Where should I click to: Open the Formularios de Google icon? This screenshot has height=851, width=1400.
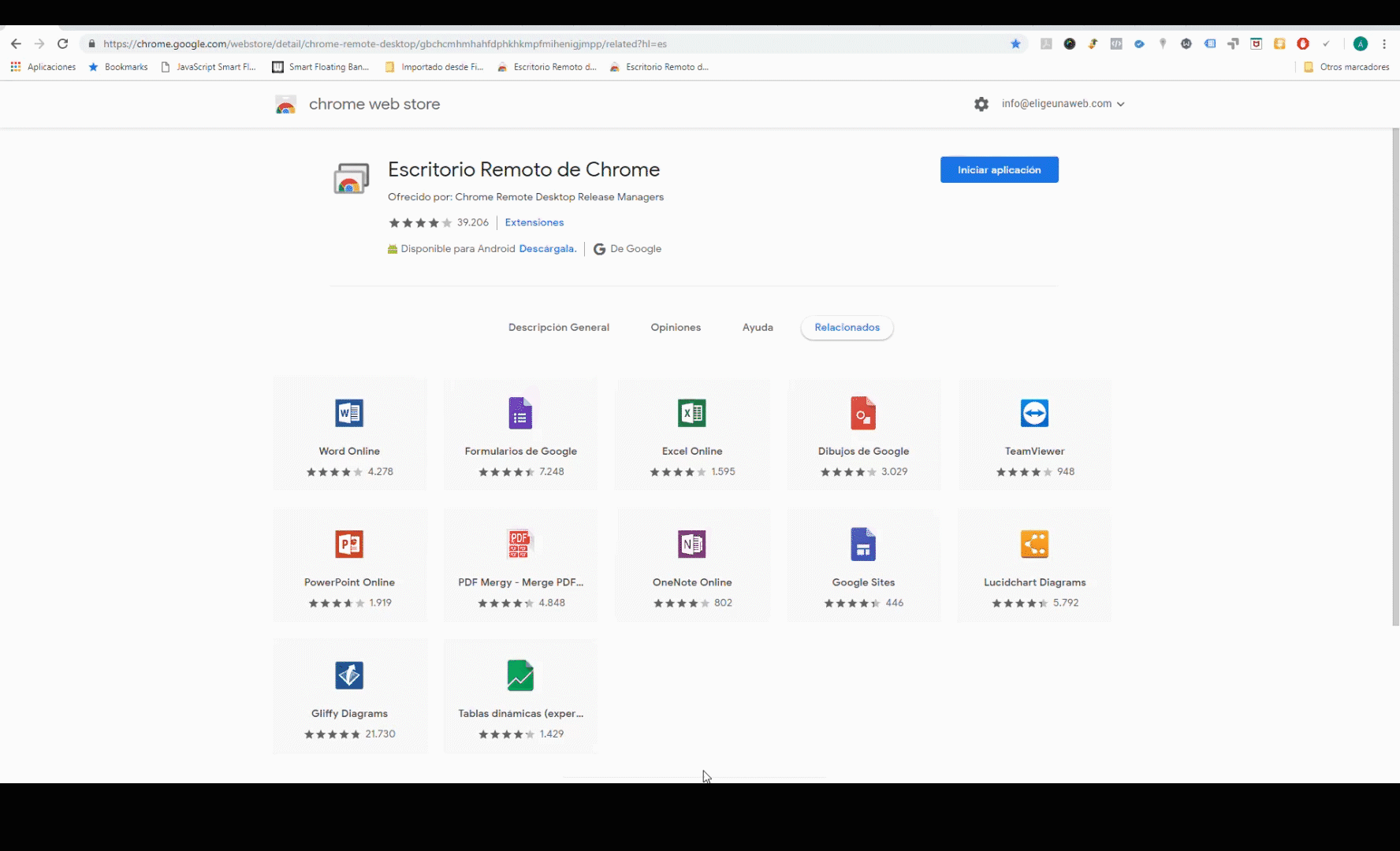click(520, 413)
